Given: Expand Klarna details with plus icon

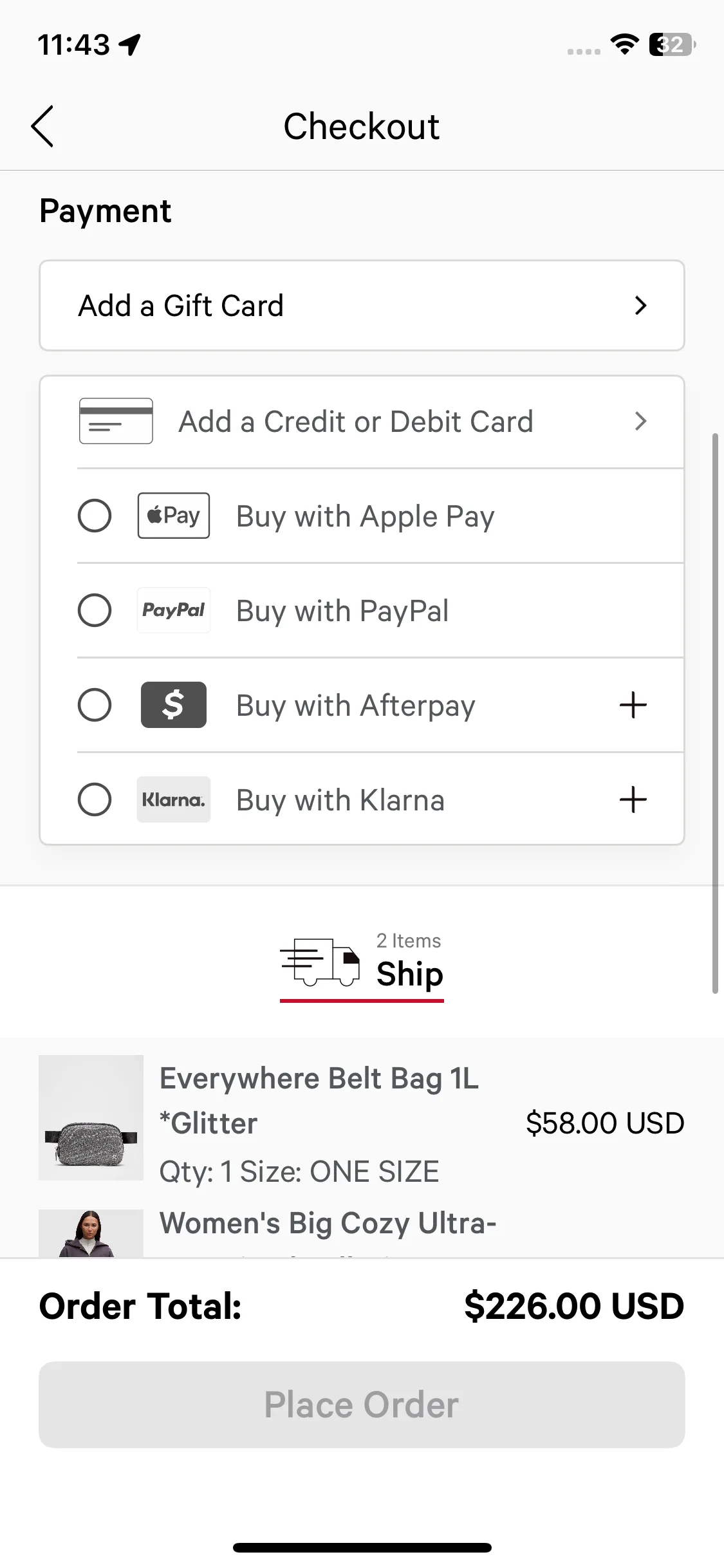Looking at the screenshot, I should (x=633, y=799).
